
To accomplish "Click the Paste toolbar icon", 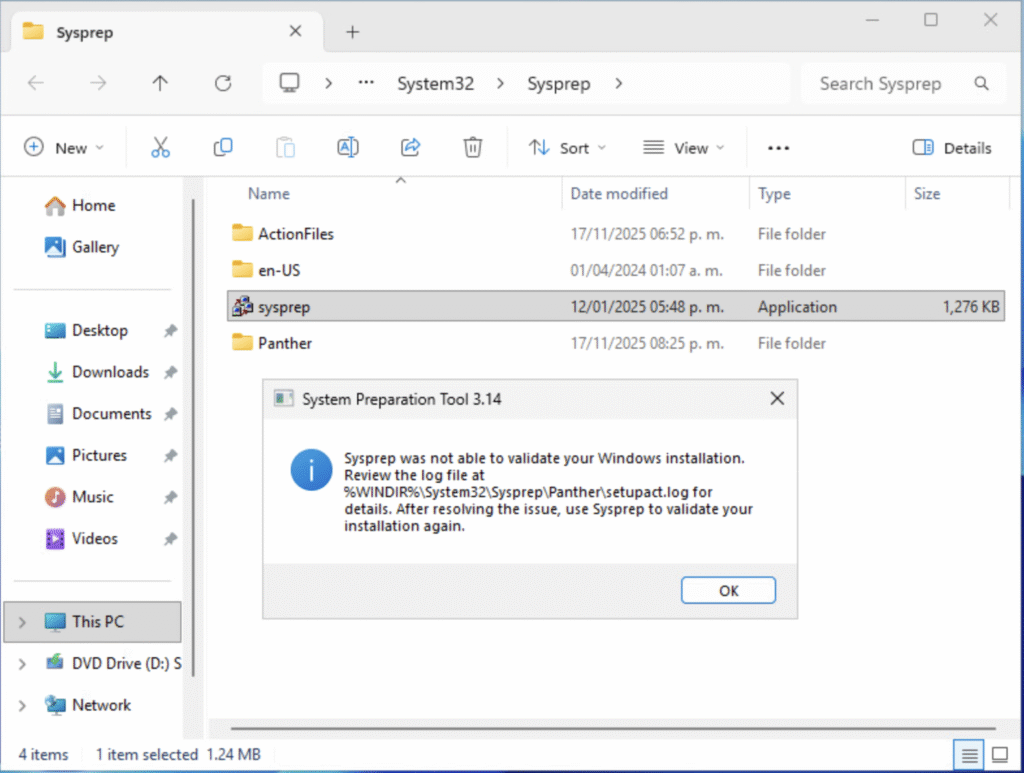I will click(x=285, y=147).
